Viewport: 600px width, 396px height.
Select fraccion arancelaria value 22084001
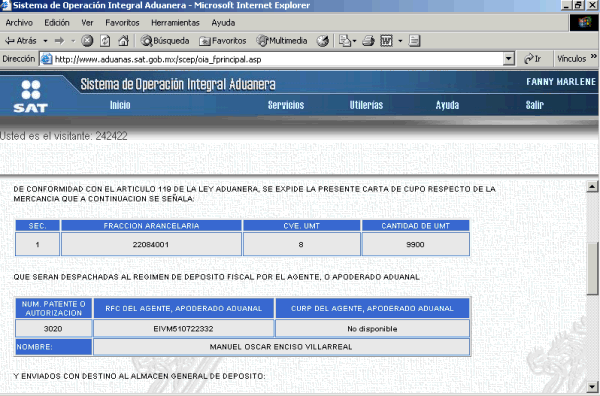(x=151, y=244)
